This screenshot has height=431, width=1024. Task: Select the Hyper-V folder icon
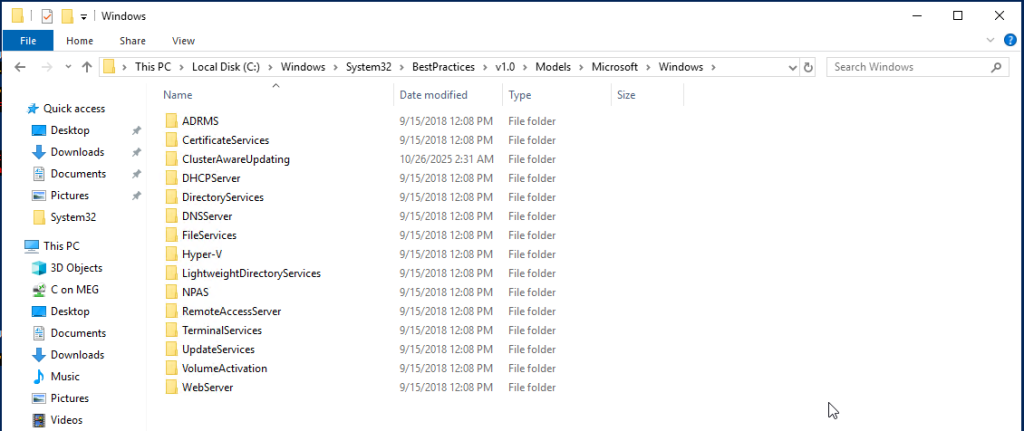(x=172, y=254)
